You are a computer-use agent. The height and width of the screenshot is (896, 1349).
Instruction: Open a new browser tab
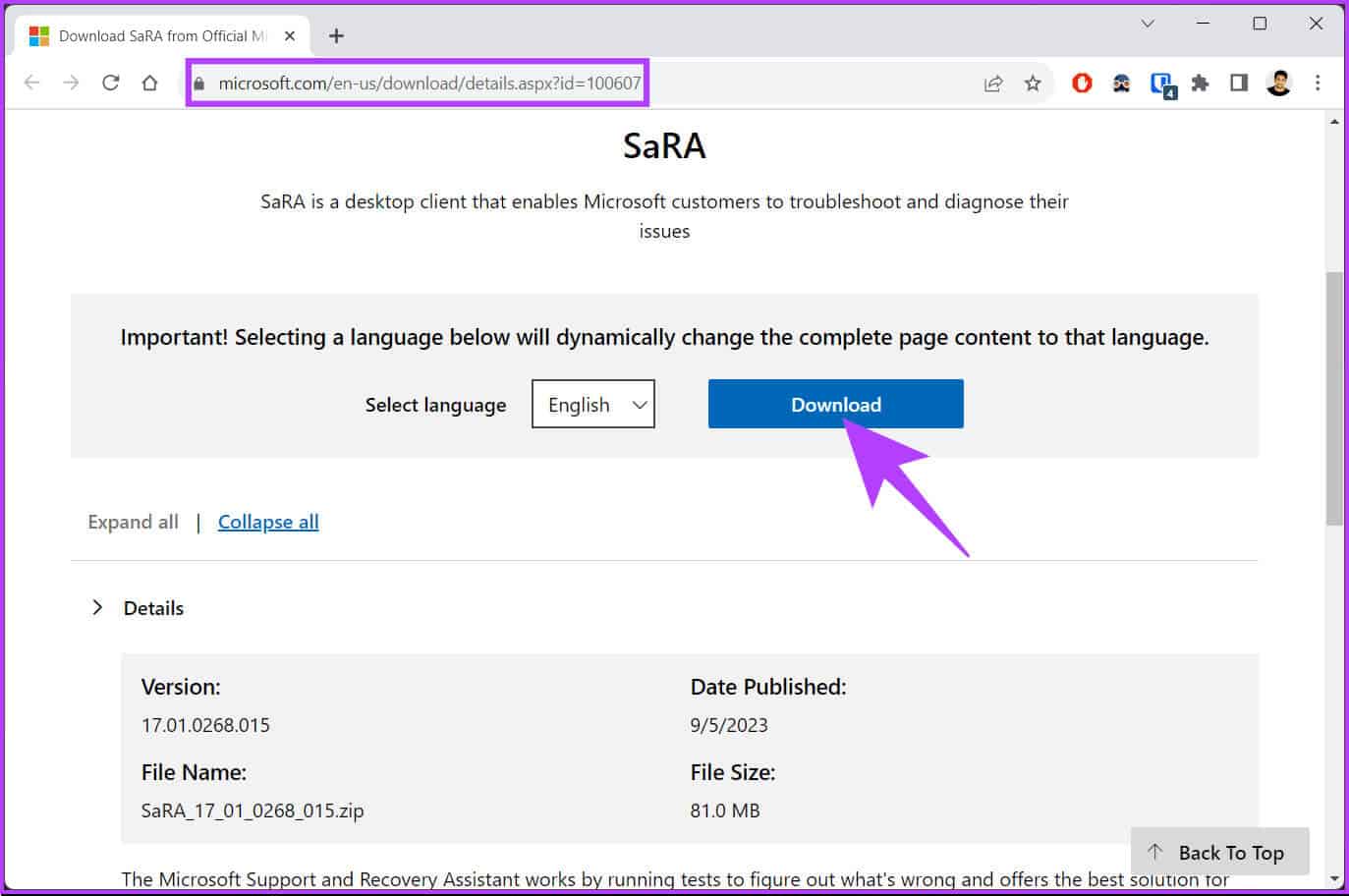(336, 36)
